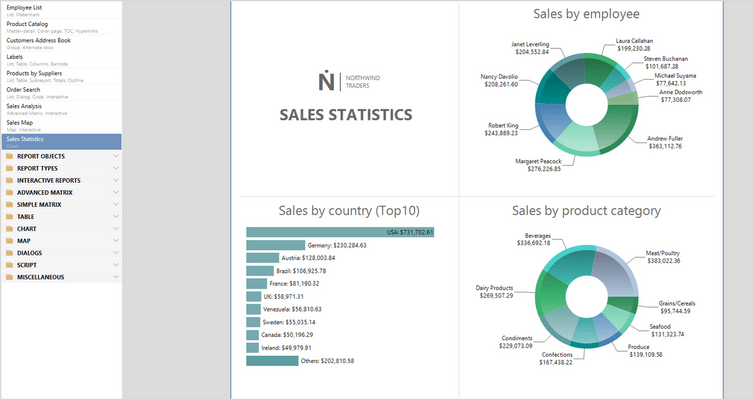The height and width of the screenshot is (400, 754).
Task: Click the MAP folder icon
Action: coord(9,240)
